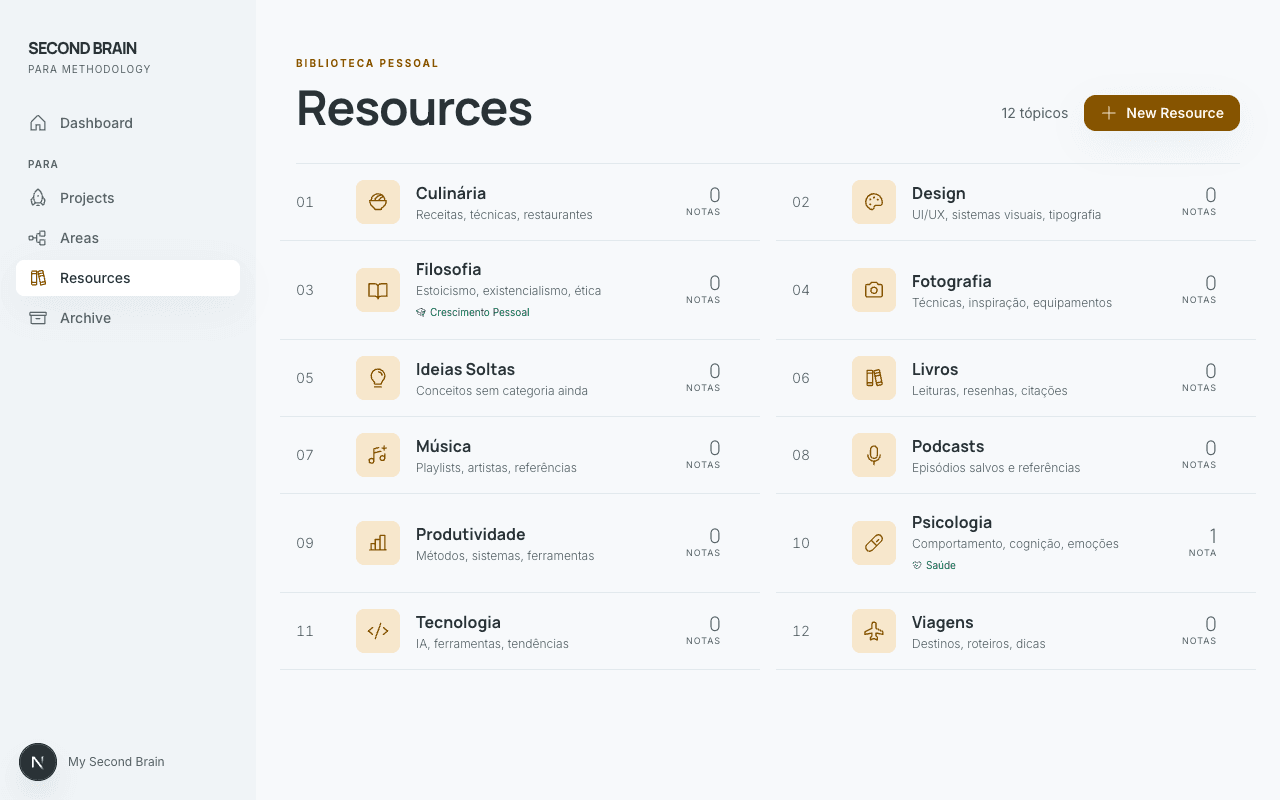
Task: Open the Design resource title
Action: 939,193
